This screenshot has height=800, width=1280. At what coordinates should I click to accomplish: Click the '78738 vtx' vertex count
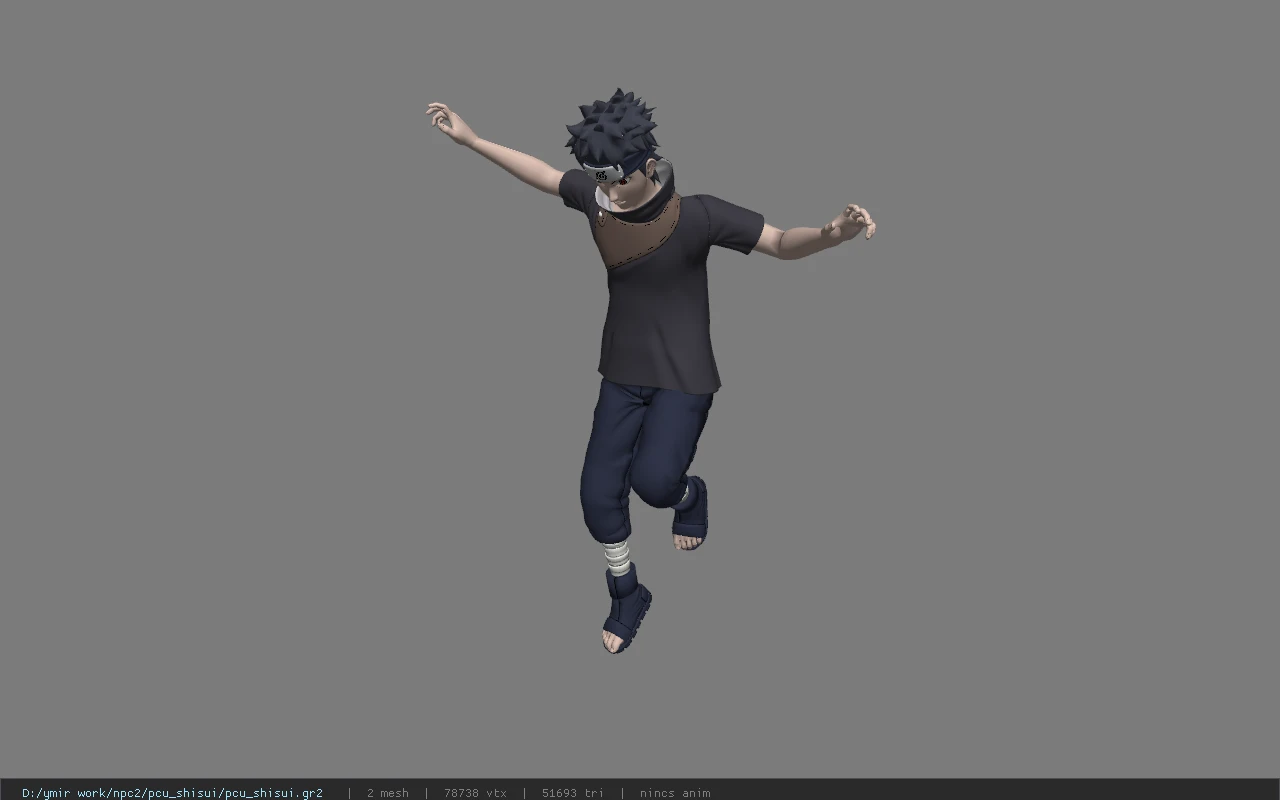475,793
